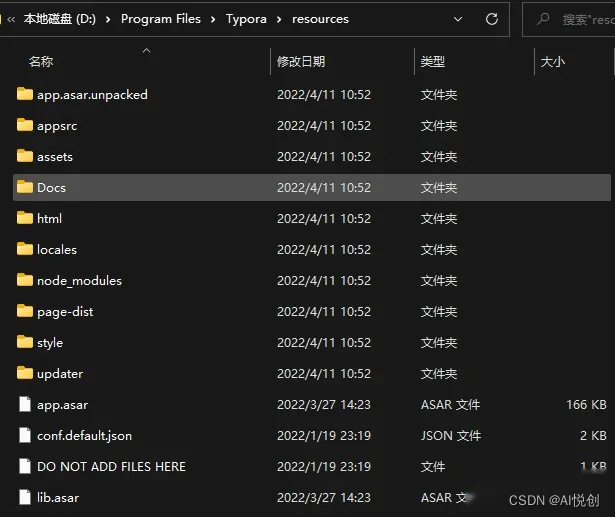Click the search magnifier icon
This screenshot has height=517, width=615.
(543, 18)
